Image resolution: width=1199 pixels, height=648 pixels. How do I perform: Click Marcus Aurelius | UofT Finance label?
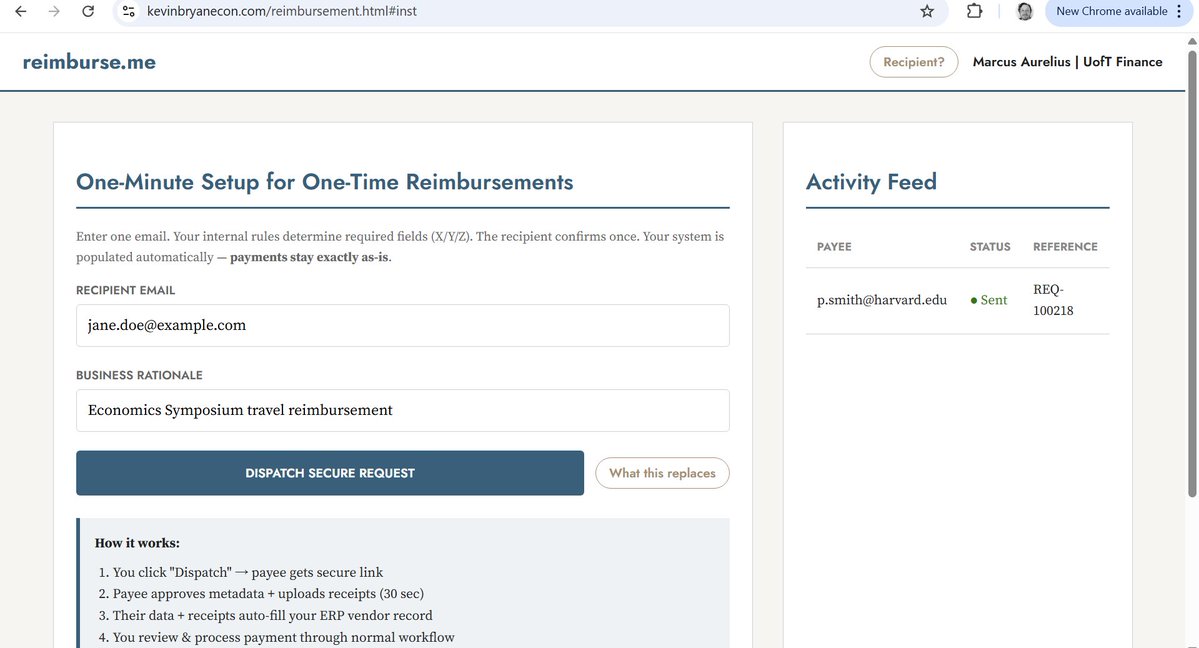click(1067, 62)
